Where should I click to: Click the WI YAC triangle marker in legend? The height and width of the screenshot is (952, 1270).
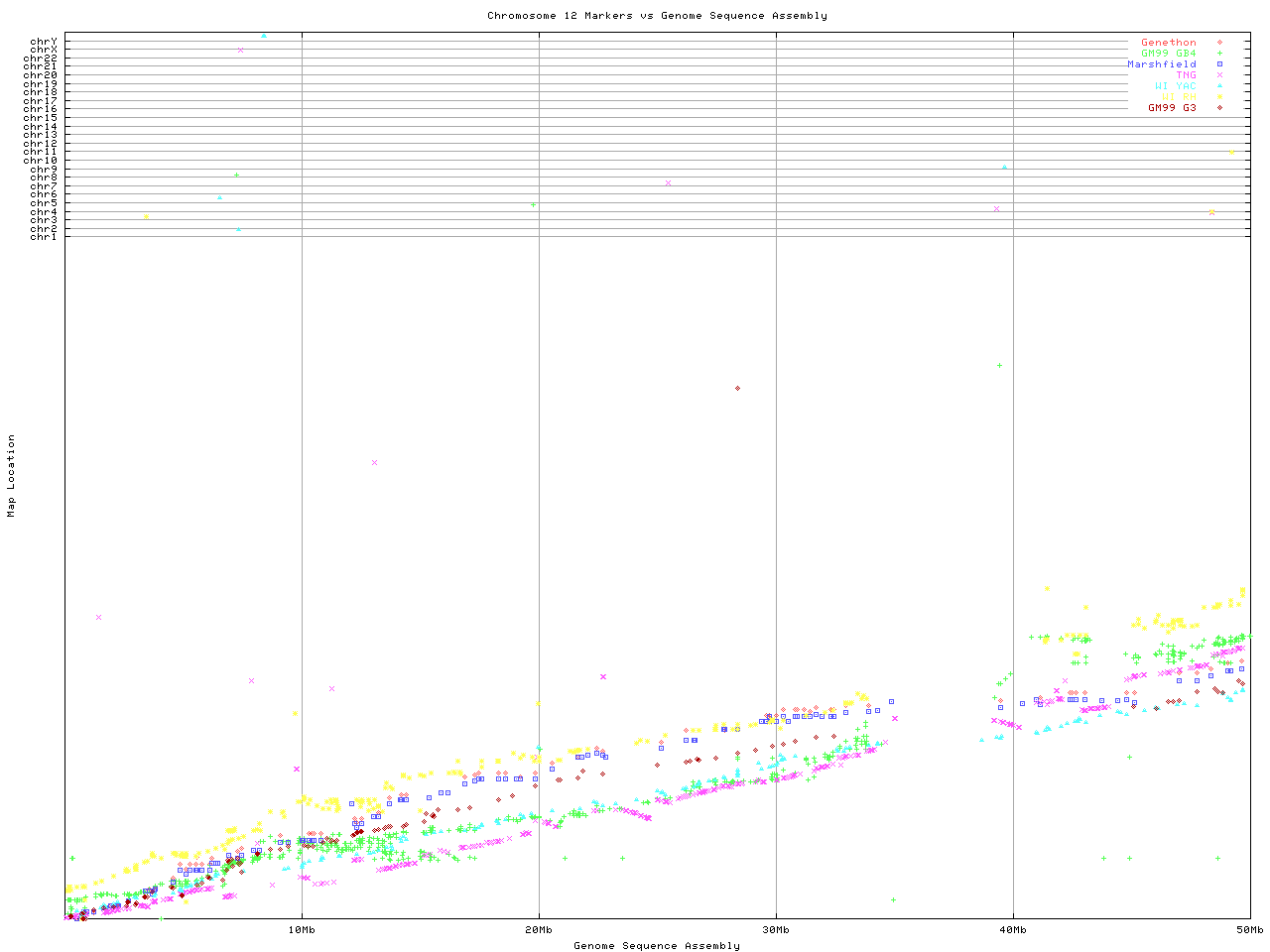(x=1219, y=86)
